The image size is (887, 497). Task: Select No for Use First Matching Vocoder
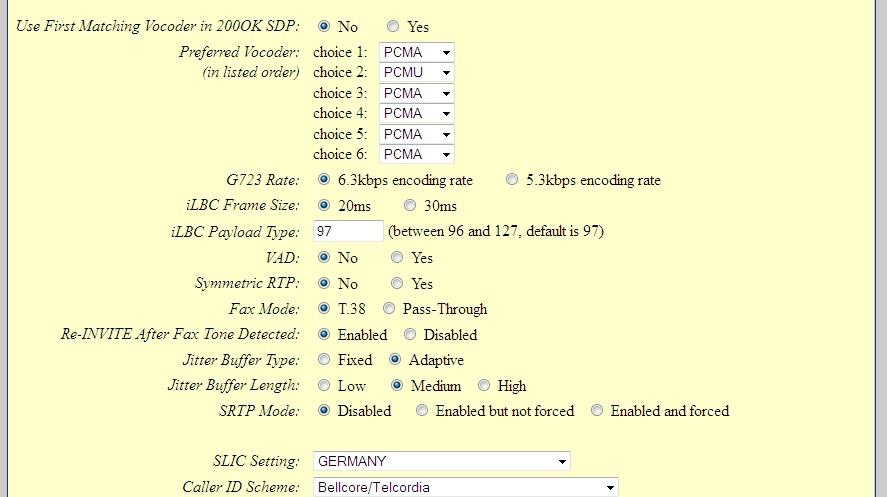324,26
